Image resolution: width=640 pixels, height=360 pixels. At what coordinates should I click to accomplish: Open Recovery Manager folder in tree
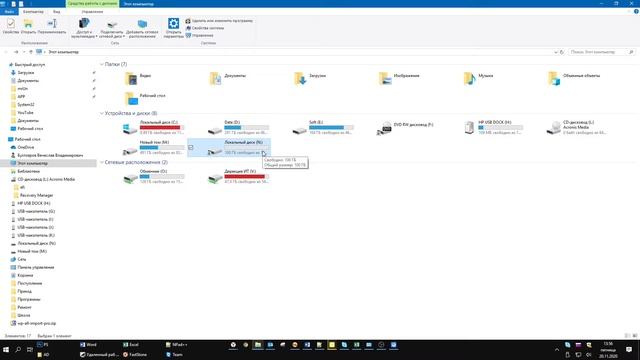pos(36,195)
